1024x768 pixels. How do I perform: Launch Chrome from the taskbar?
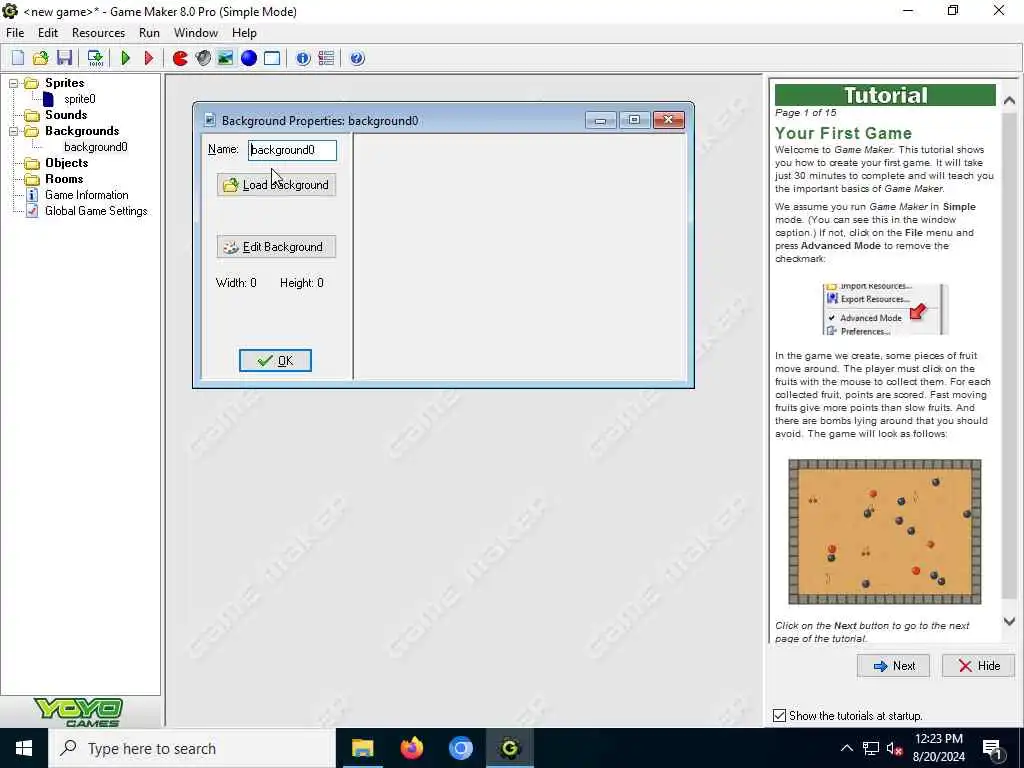coord(460,748)
